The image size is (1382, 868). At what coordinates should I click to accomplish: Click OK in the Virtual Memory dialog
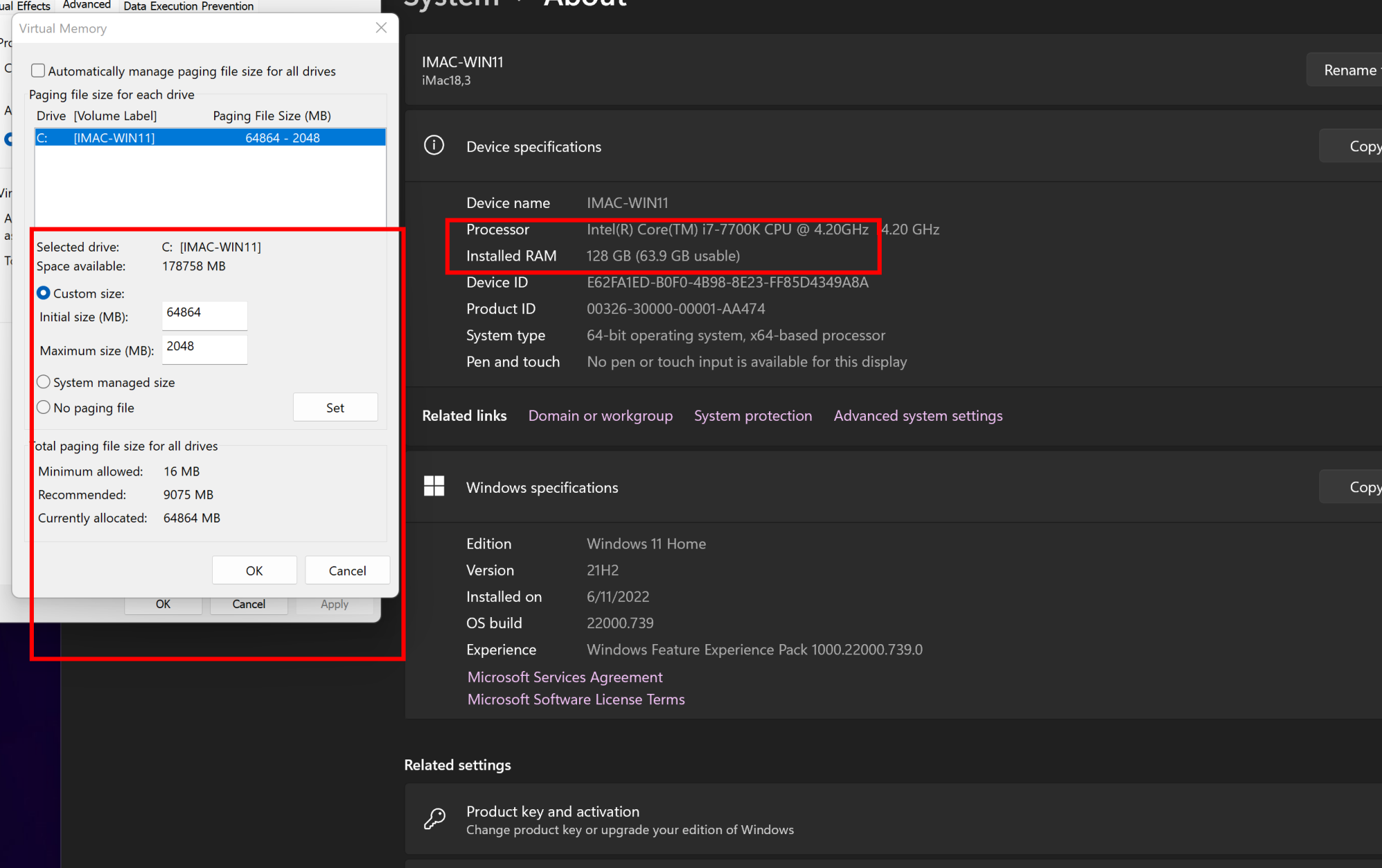coord(254,571)
